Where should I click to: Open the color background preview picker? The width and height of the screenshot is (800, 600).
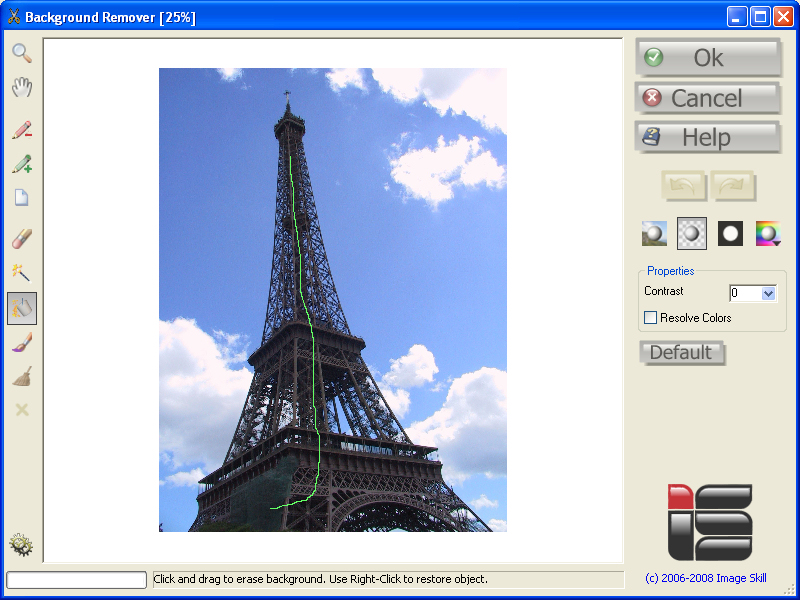(x=768, y=233)
